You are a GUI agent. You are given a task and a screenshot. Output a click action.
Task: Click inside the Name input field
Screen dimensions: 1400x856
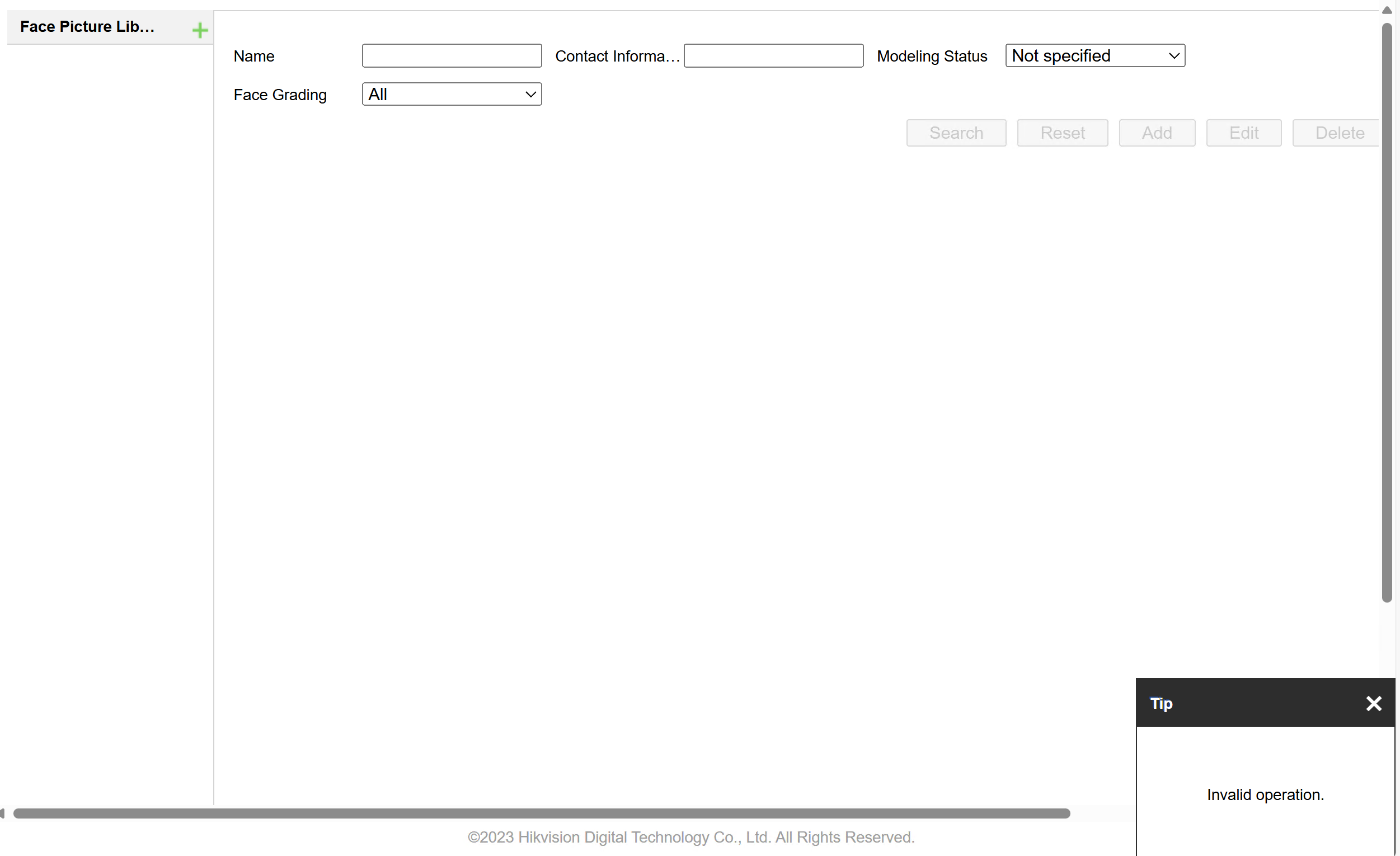(450, 55)
